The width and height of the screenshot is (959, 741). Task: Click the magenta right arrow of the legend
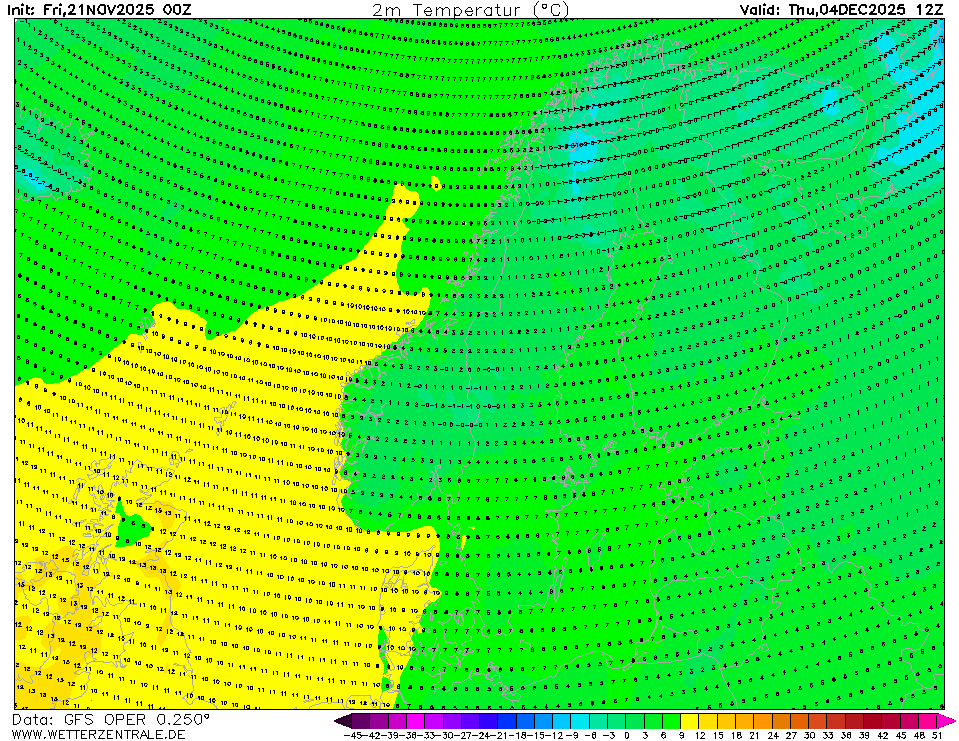pos(946,720)
